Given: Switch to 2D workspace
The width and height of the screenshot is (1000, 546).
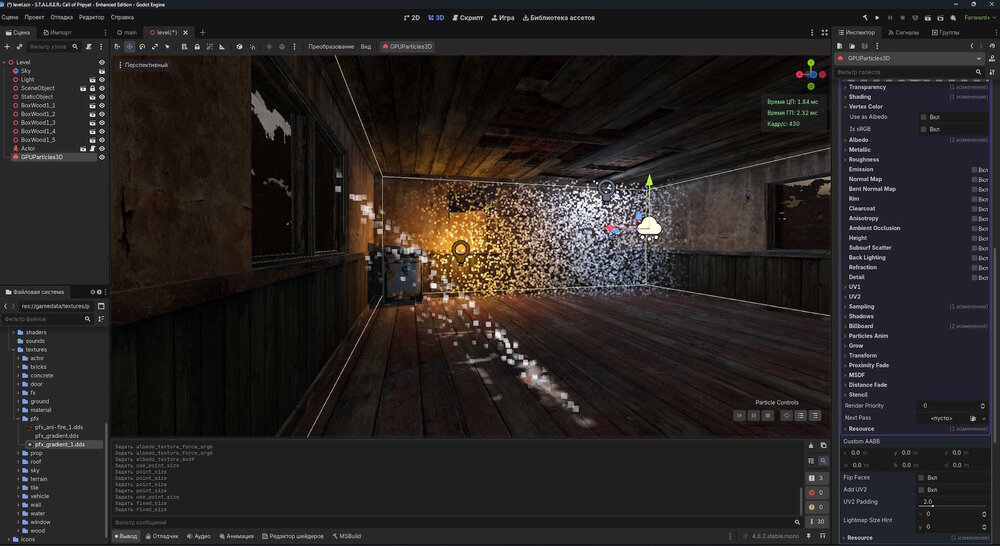Looking at the screenshot, I should pos(412,18).
